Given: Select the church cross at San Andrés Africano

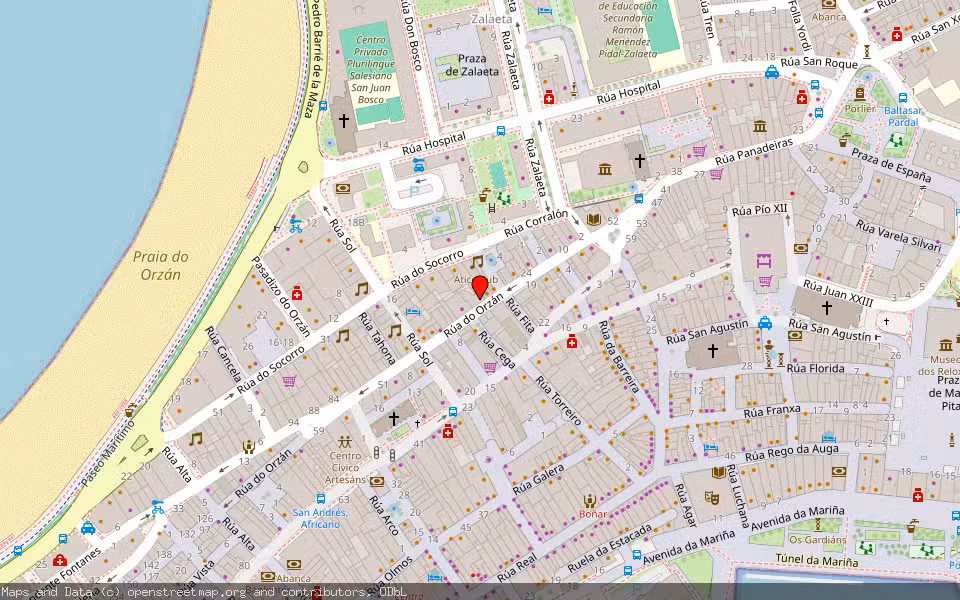Looking at the screenshot, I should point(393,417).
